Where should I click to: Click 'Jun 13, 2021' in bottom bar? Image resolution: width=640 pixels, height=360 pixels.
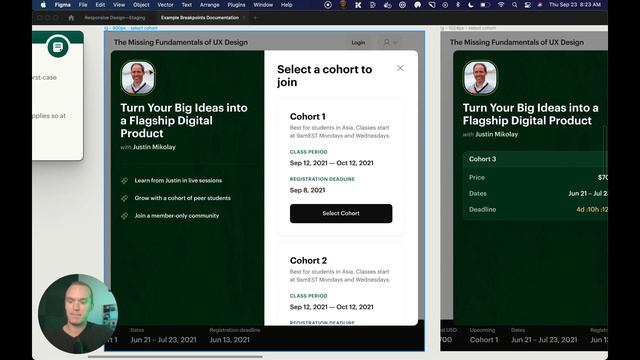pos(229,340)
